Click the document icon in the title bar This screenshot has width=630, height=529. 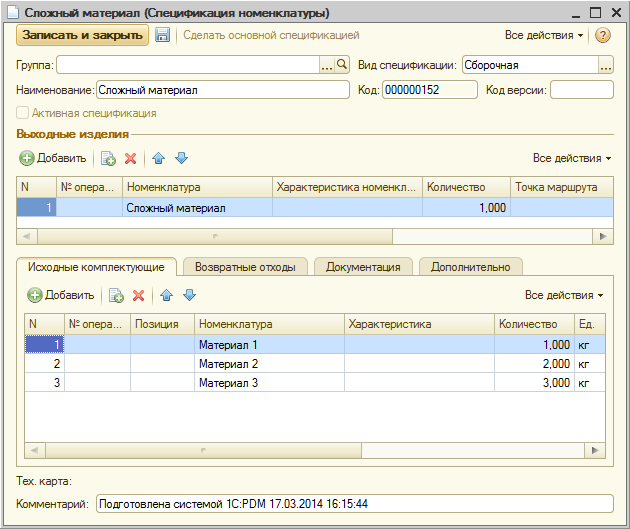[x=13, y=12]
